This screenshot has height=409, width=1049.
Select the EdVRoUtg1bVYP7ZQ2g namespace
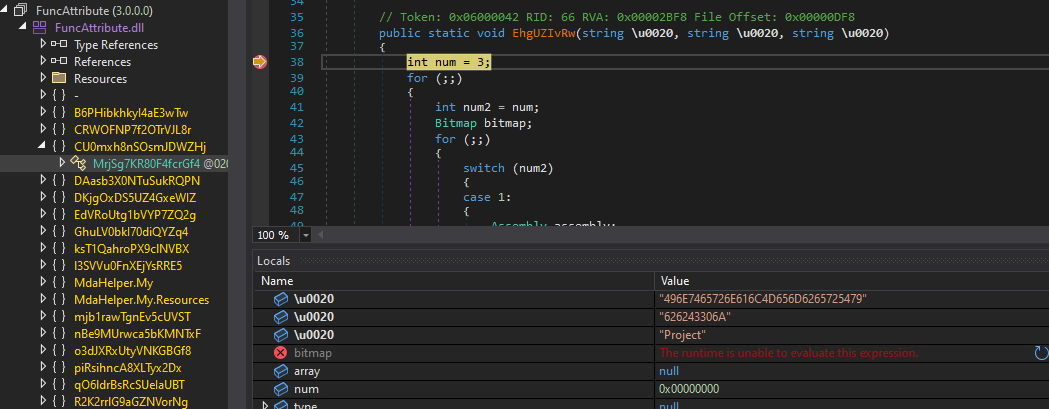[134, 215]
